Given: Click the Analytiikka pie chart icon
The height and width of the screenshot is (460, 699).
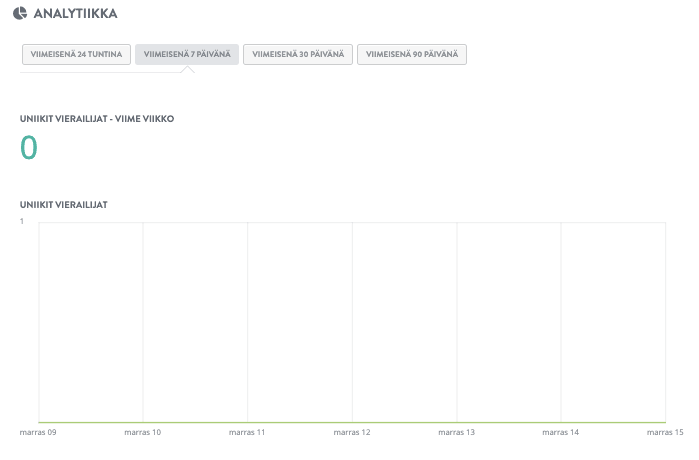Looking at the screenshot, I should (20, 13).
